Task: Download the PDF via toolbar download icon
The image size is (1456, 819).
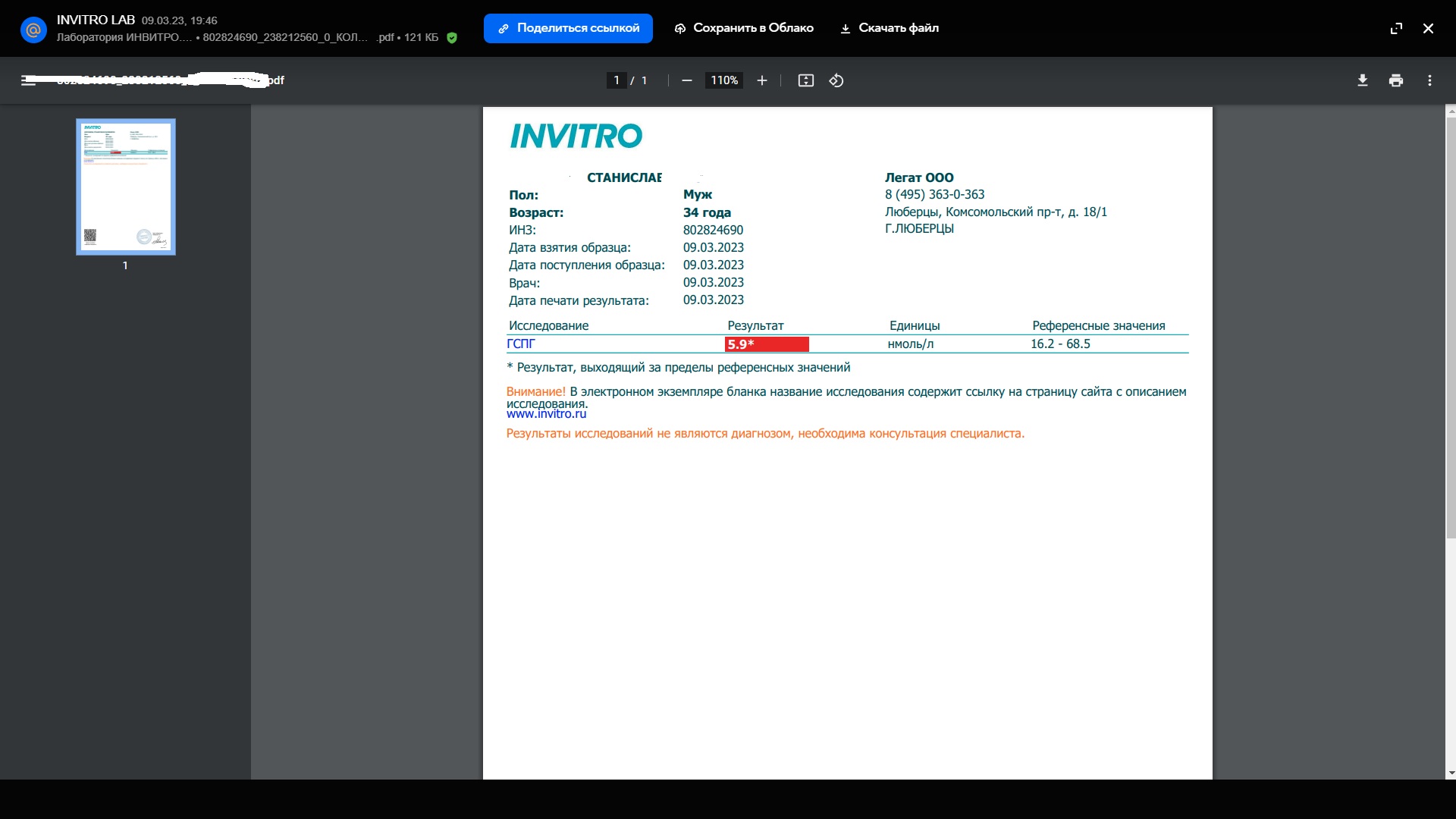Action: tap(1363, 80)
